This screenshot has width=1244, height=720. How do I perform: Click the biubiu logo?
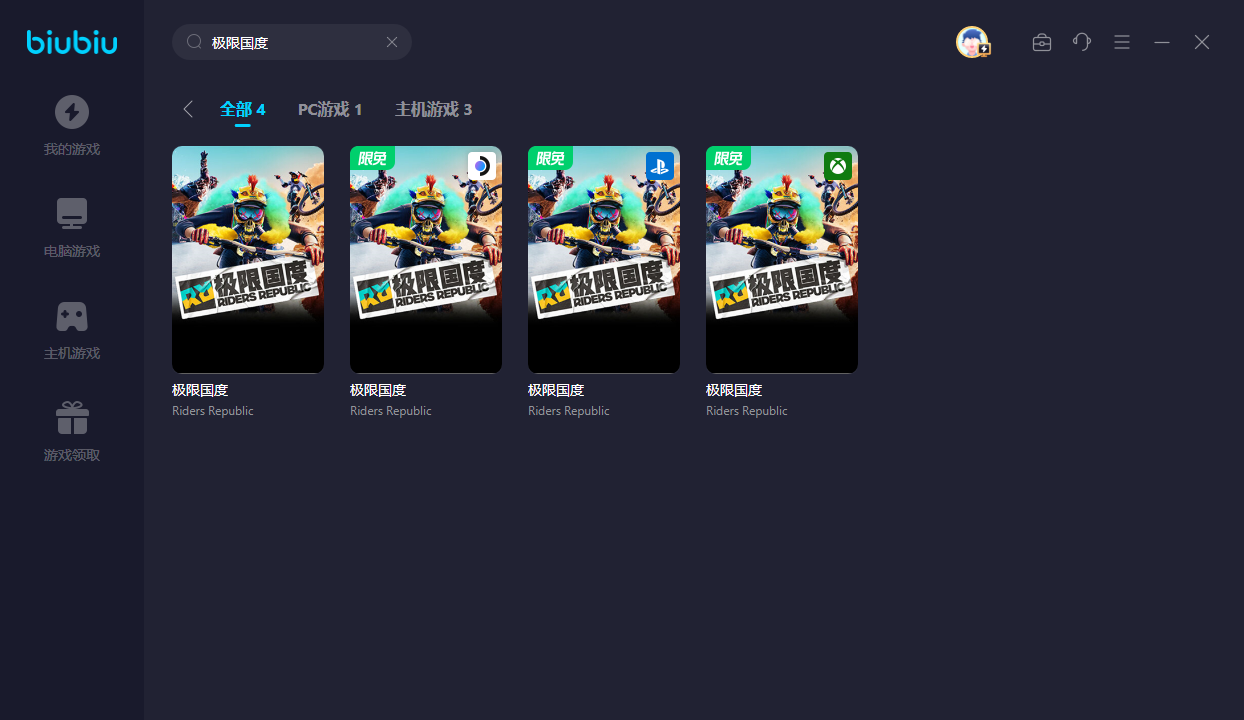point(72,42)
